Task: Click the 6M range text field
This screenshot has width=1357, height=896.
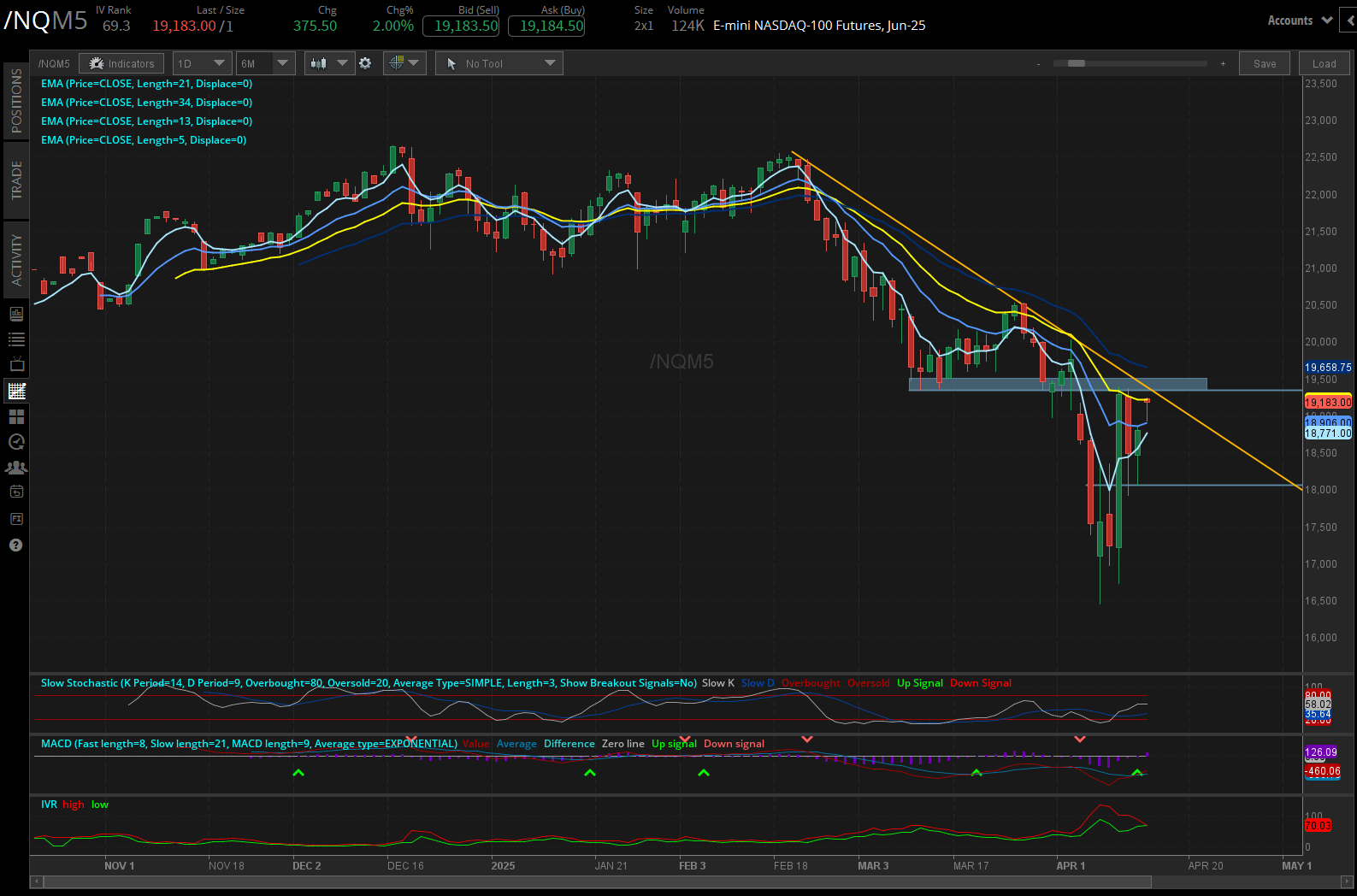Action: pyautogui.click(x=255, y=63)
